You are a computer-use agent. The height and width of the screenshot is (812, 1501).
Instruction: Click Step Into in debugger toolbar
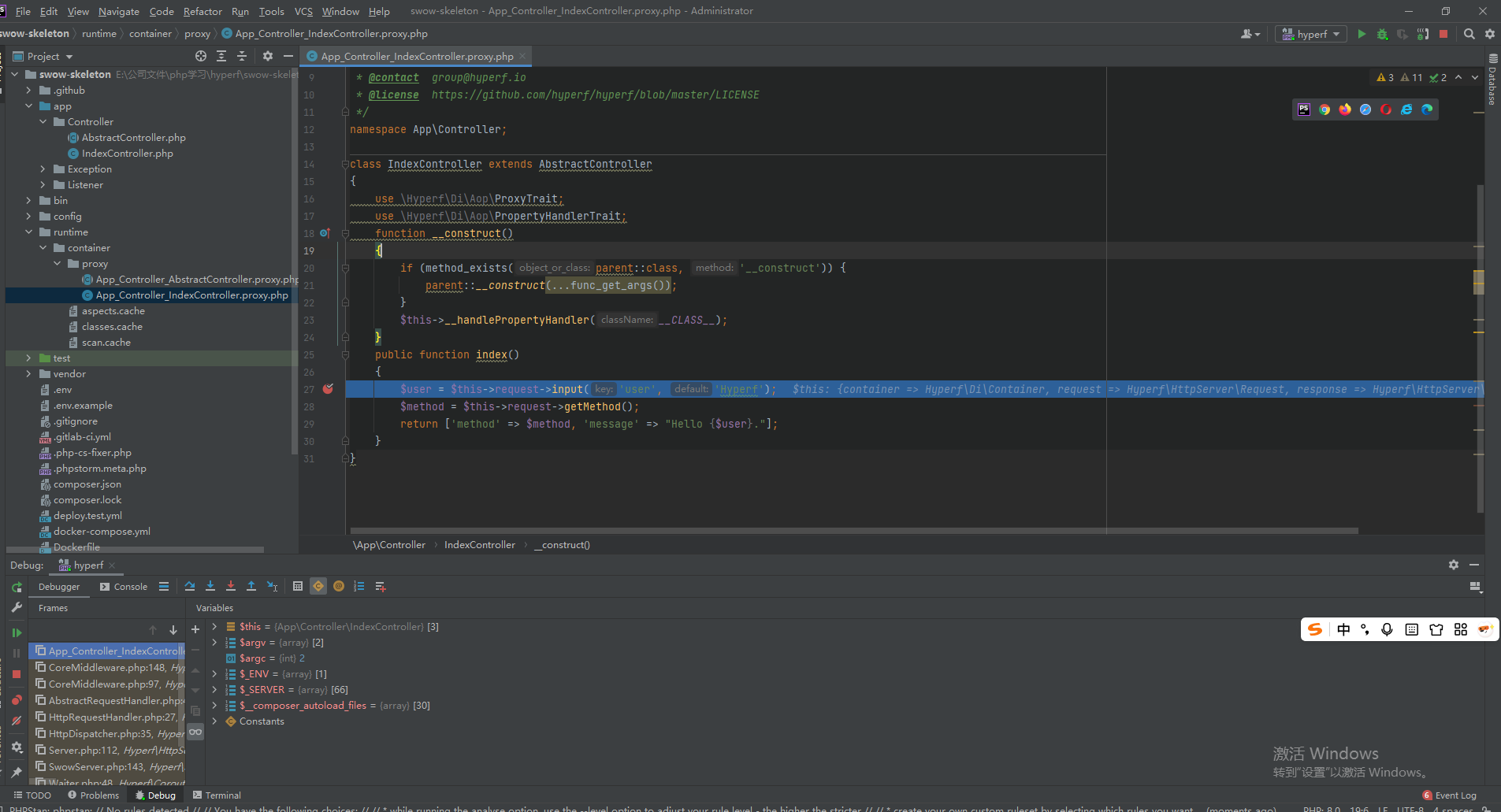click(x=210, y=586)
